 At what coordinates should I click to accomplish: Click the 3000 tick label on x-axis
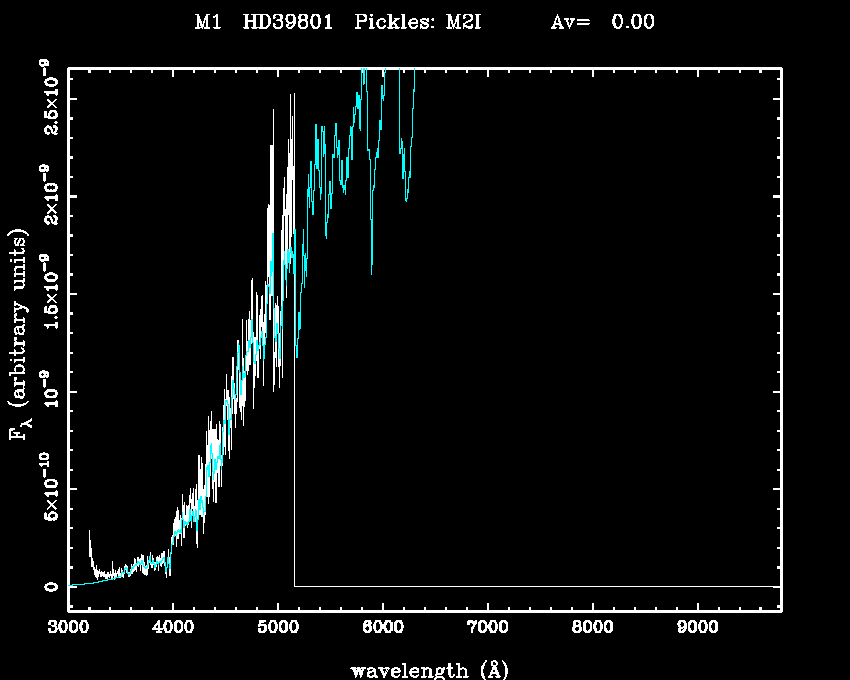(68, 628)
